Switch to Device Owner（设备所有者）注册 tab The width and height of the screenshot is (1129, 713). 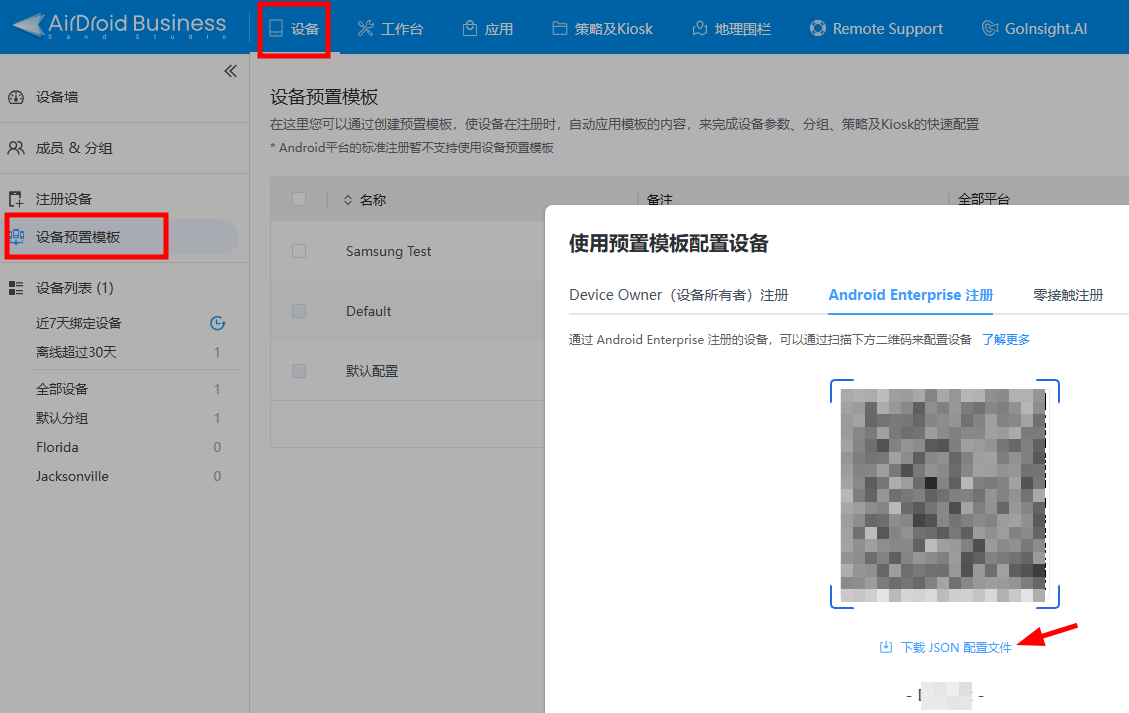pos(678,295)
